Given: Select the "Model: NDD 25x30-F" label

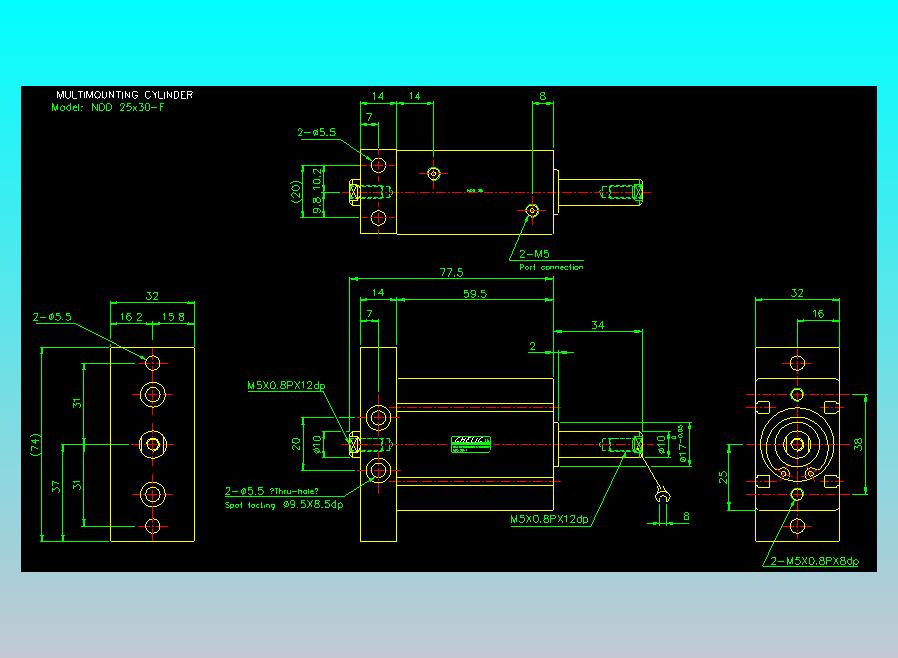Looking at the screenshot, I should pyautogui.click(x=108, y=107).
